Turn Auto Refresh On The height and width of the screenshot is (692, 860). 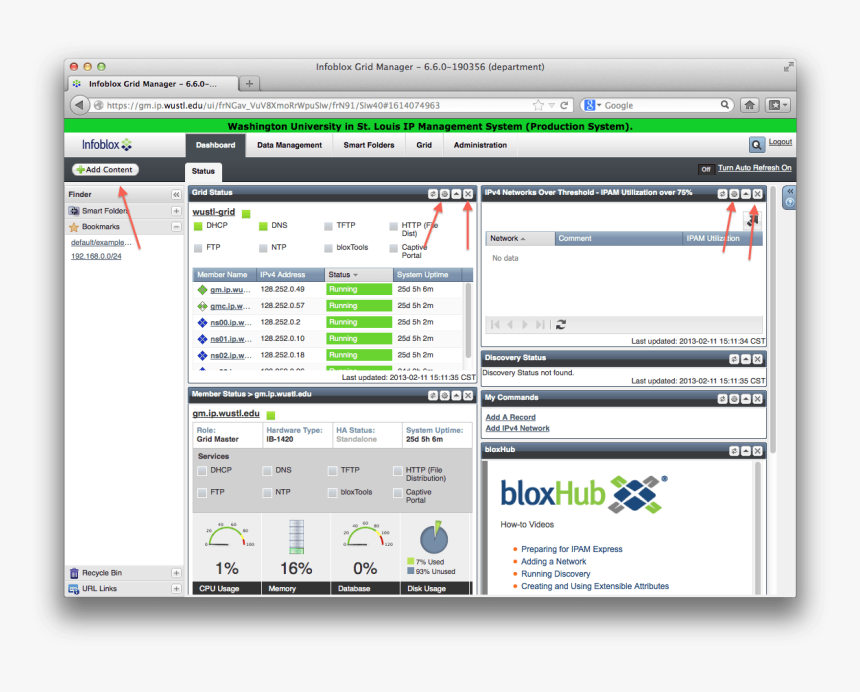[x=757, y=168]
